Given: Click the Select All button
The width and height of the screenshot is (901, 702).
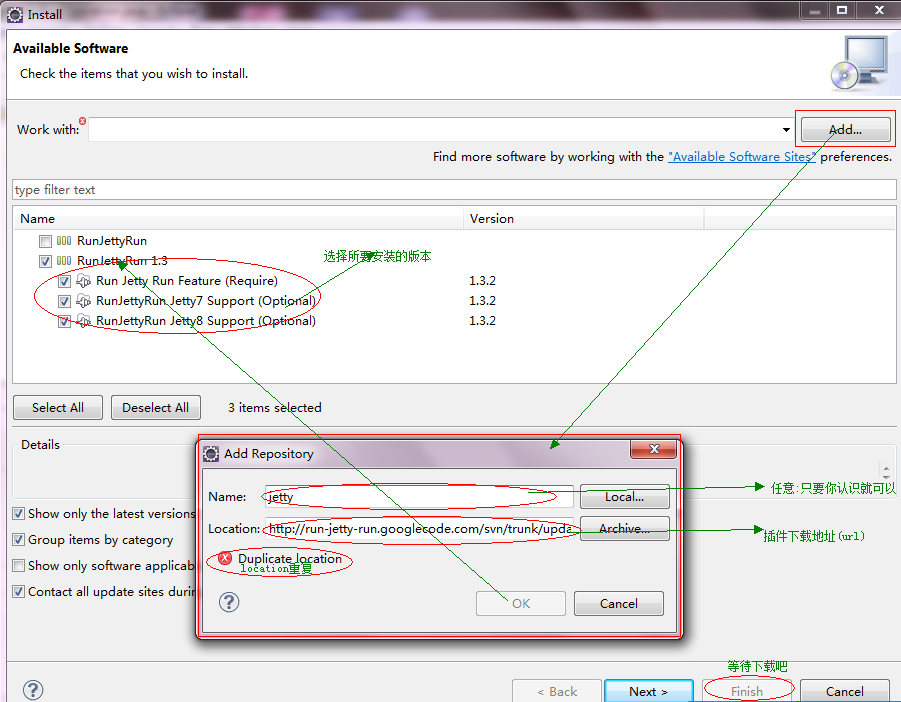Looking at the screenshot, I should (58, 407).
